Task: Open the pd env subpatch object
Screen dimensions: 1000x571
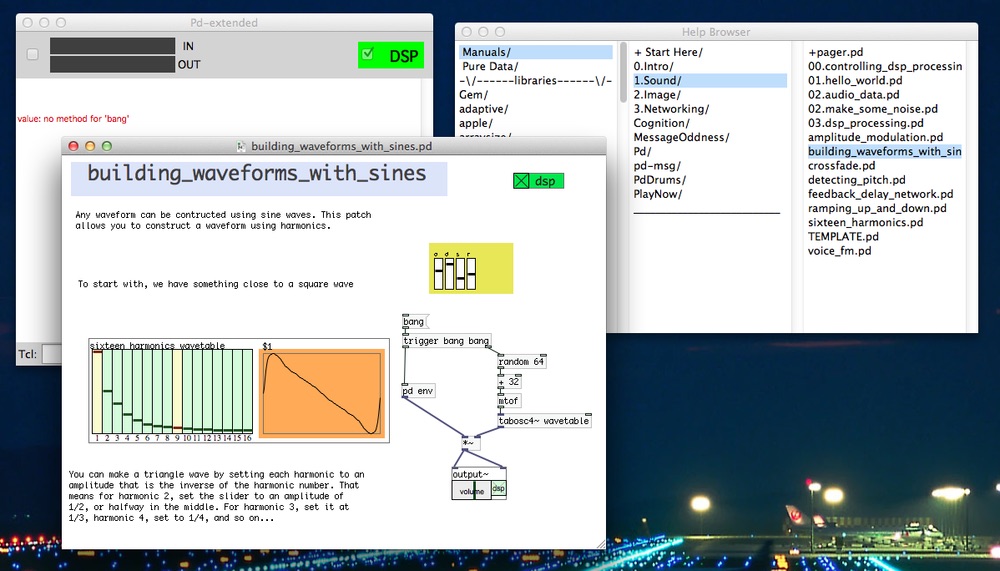Action: (x=418, y=391)
